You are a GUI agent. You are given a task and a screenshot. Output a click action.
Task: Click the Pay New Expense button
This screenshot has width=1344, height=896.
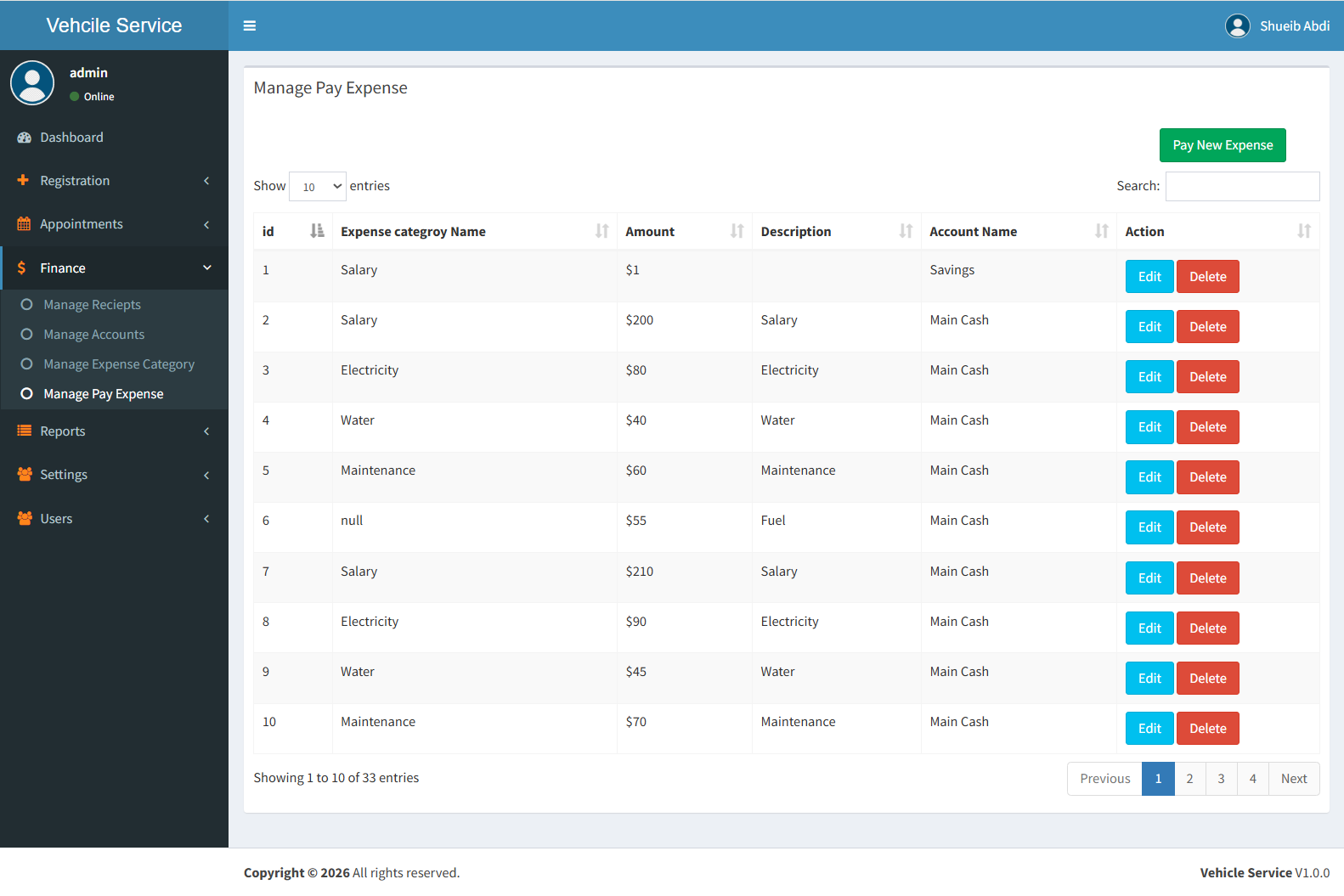pyautogui.click(x=1223, y=145)
